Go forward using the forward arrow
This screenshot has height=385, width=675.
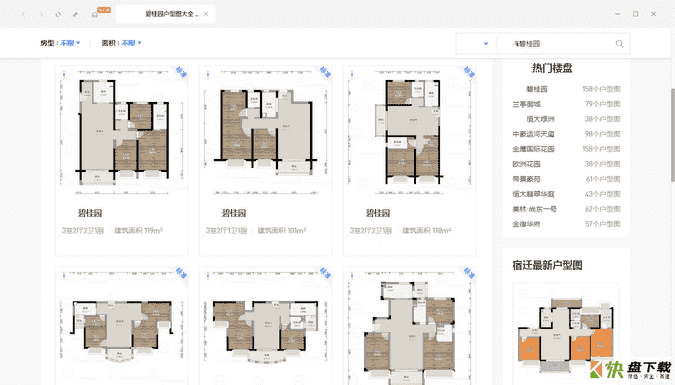(41, 14)
